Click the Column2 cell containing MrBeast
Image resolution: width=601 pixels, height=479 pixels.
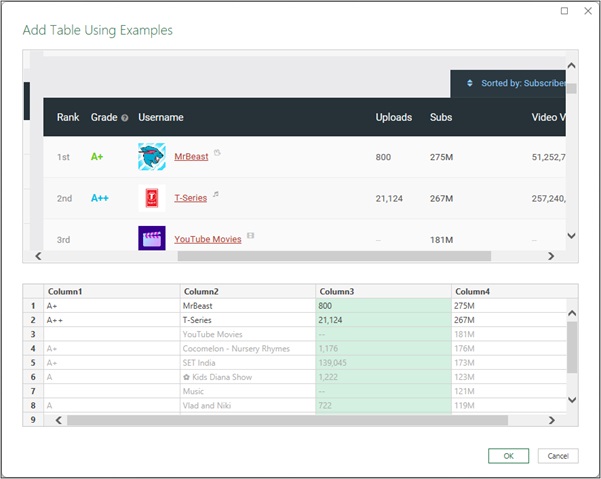[247, 305]
